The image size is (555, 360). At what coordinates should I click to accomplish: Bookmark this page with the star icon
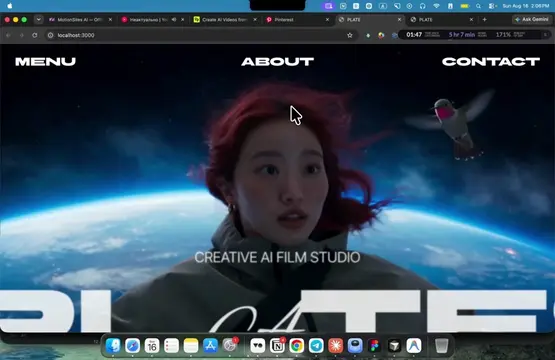point(350,35)
